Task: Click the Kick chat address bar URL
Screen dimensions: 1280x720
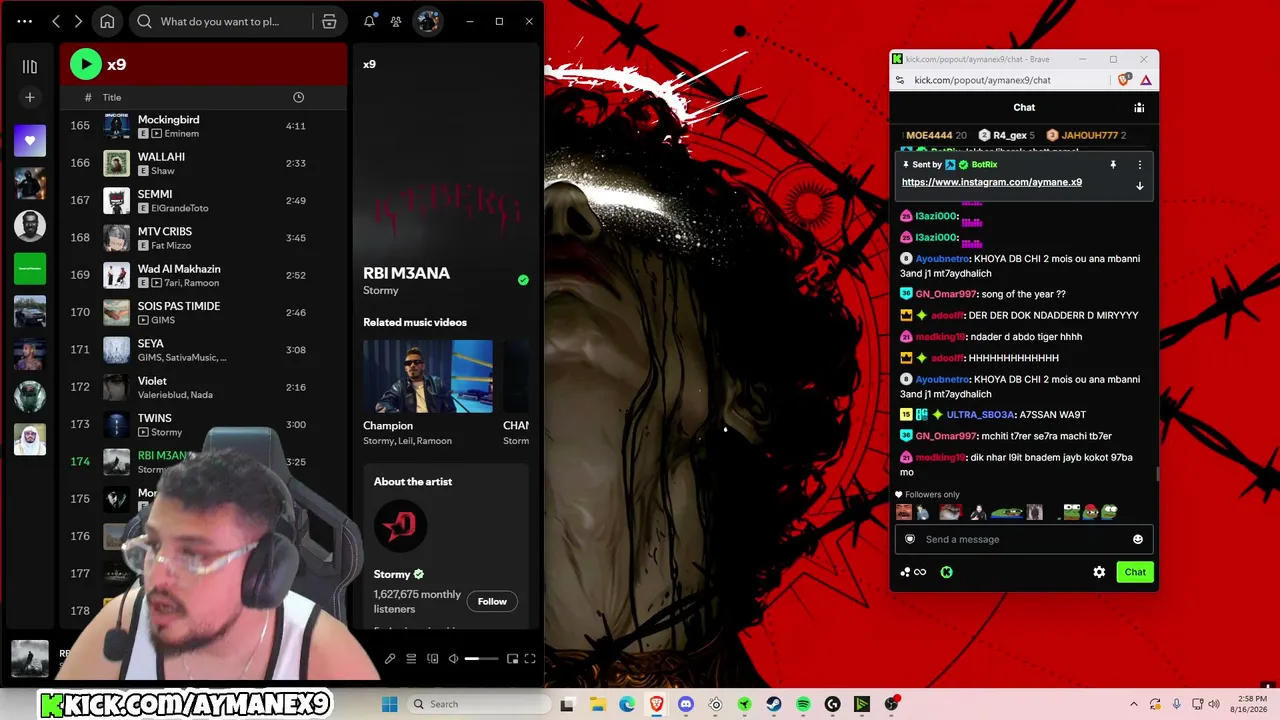Action: pyautogui.click(x=982, y=80)
